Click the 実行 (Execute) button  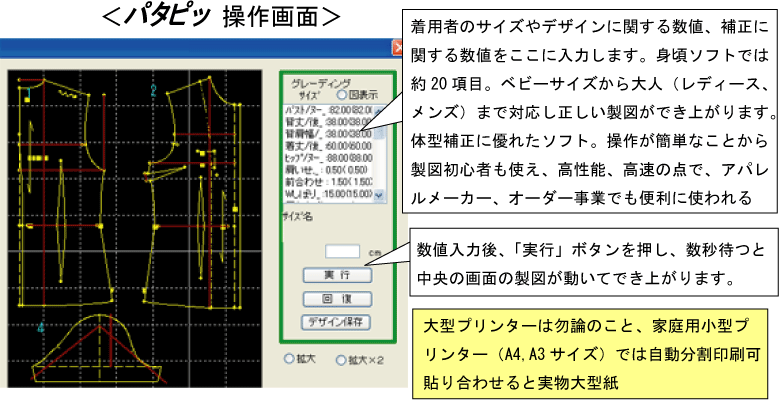pyautogui.click(x=337, y=275)
